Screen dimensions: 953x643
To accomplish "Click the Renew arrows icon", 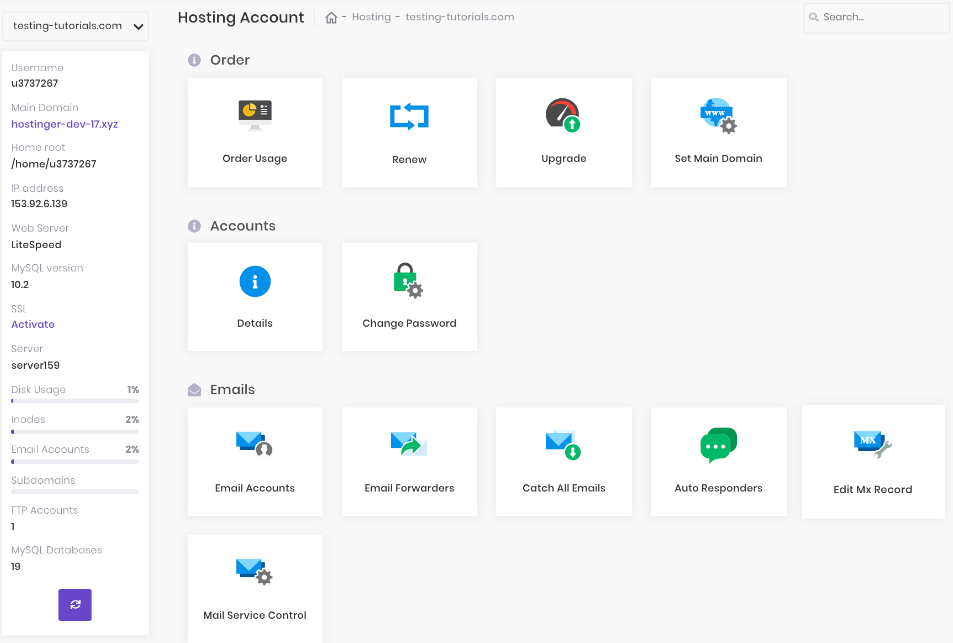I will click(409, 117).
